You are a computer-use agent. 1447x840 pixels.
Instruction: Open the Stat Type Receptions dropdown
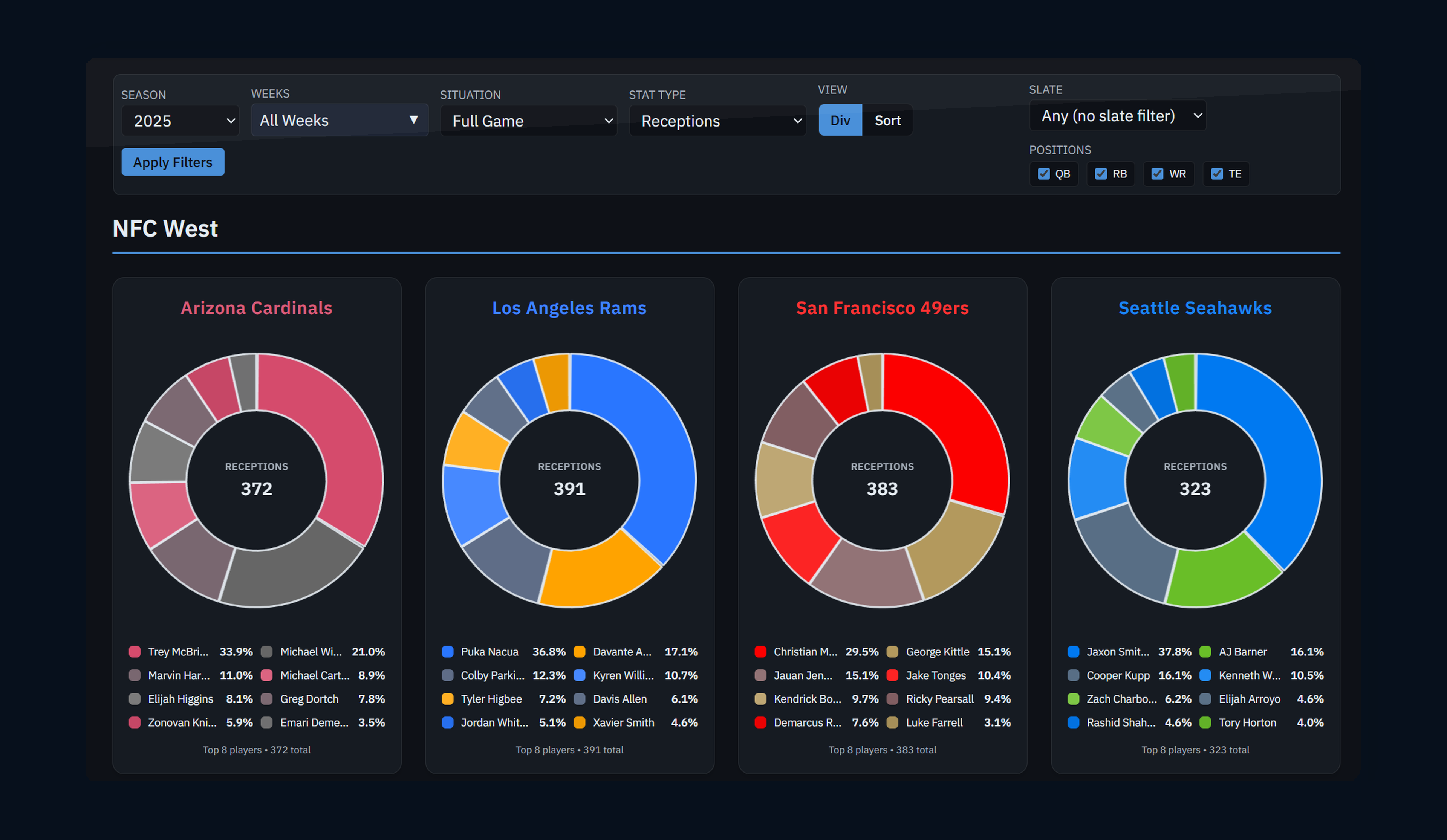717,121
